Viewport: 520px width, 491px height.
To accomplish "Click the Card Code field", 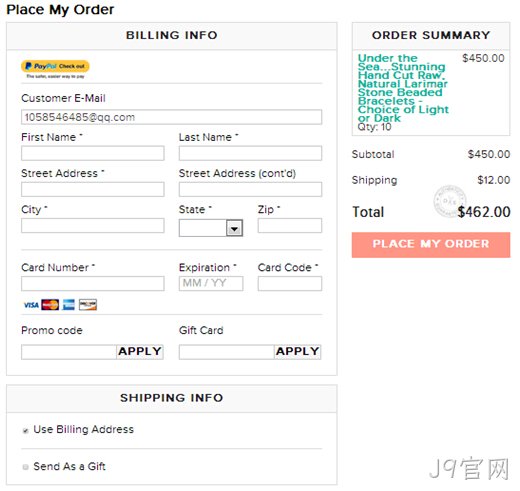I will (x=290, y=283).
